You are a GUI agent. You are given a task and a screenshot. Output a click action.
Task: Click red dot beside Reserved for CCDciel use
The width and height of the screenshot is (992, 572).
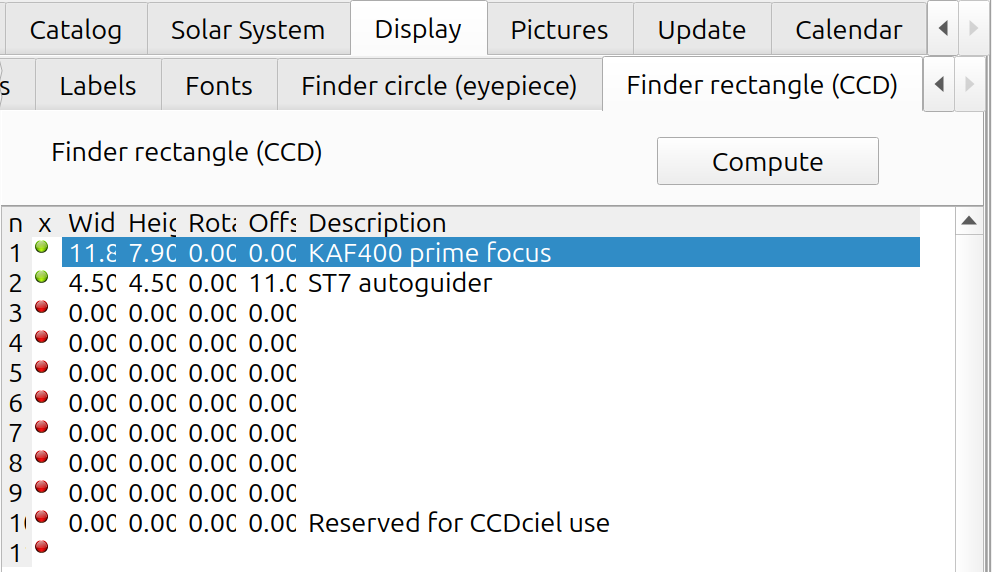click(42, 517)
